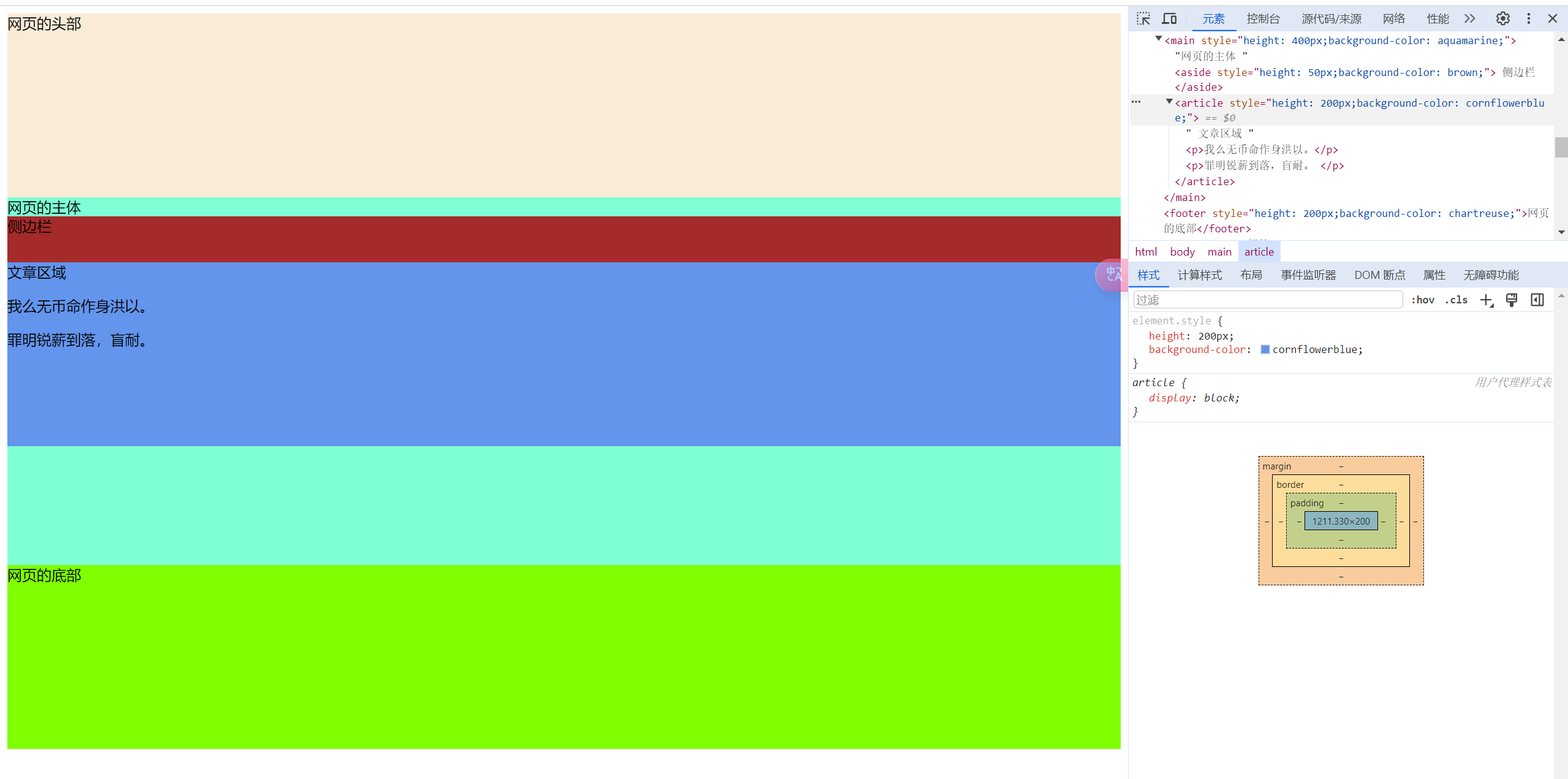Toggle the :hov element state panel

pos(1422,300)
